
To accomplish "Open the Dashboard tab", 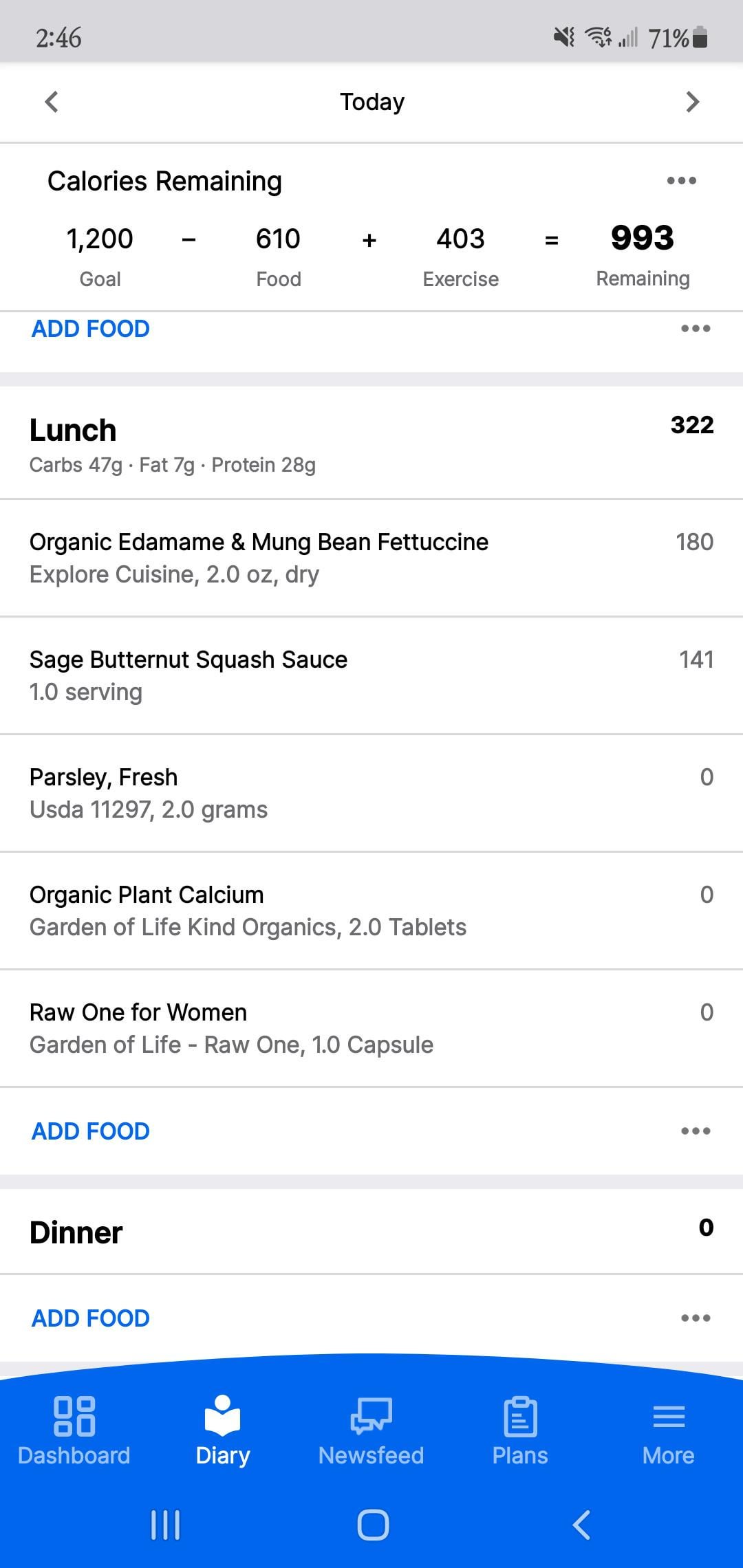I will coord(74,1430).
